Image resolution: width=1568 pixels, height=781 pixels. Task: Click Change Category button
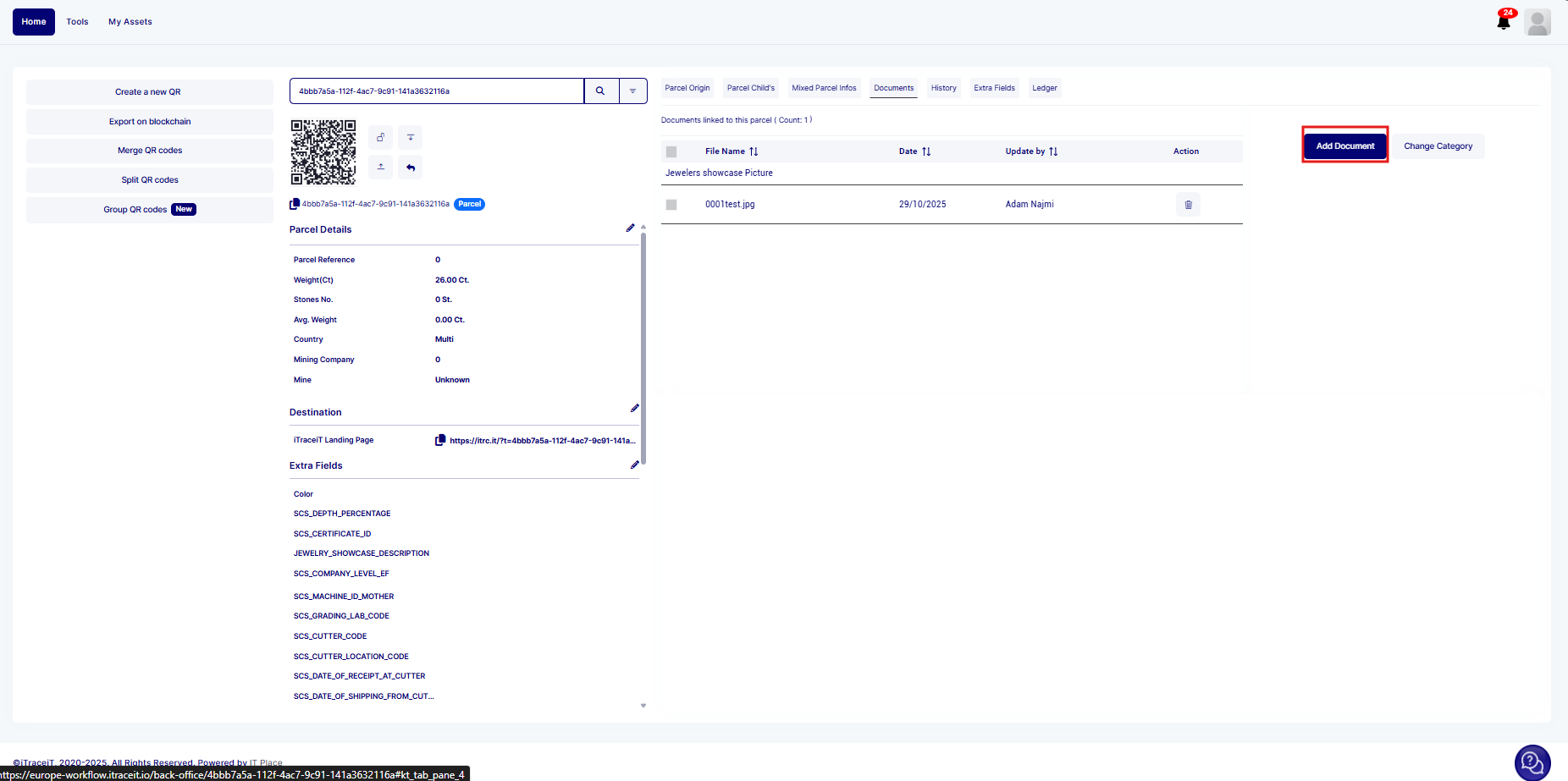pyautogui.click(x=1438, y=146)
